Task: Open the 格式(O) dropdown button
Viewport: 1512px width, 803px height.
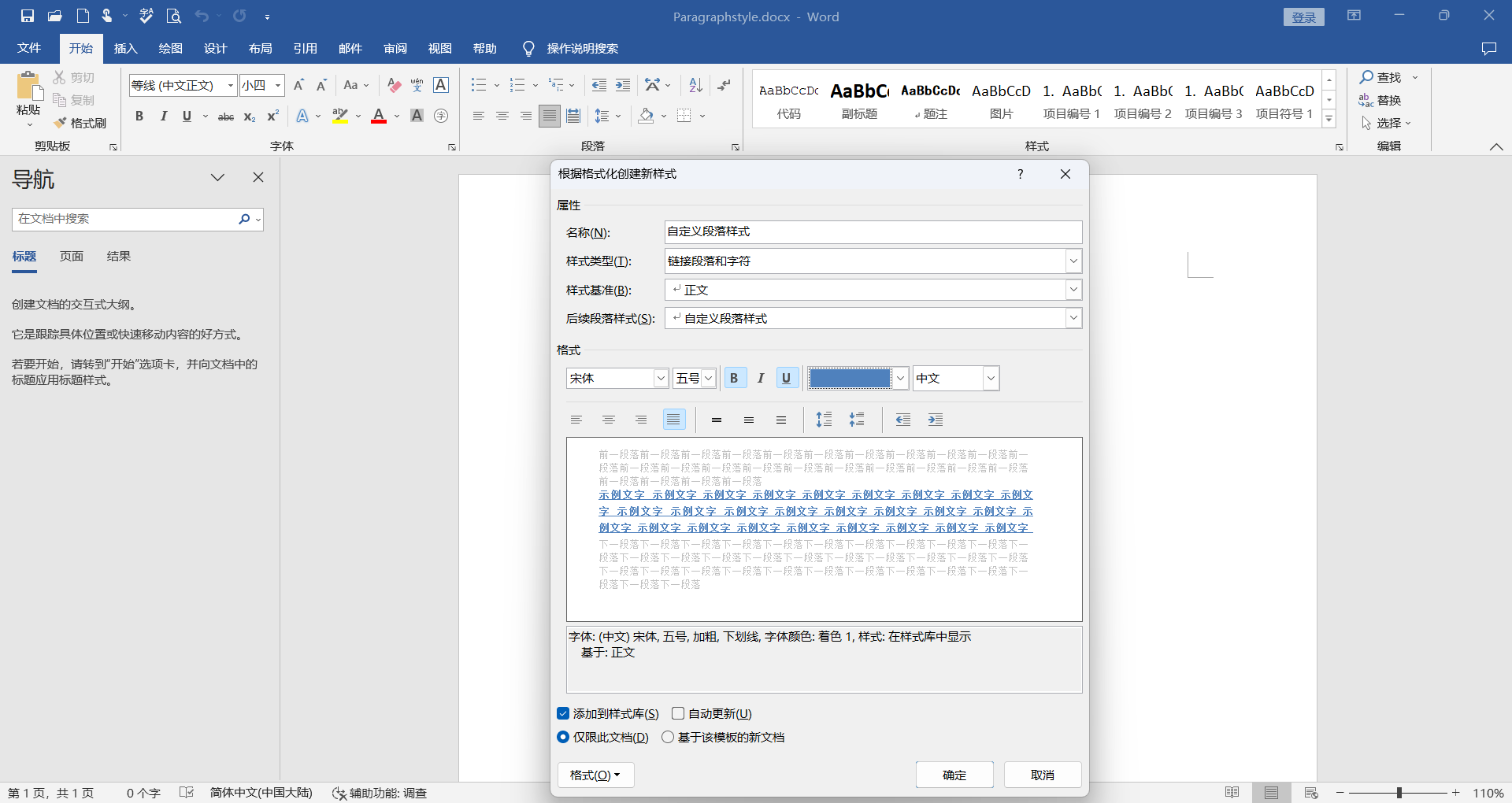Action: 595,775
